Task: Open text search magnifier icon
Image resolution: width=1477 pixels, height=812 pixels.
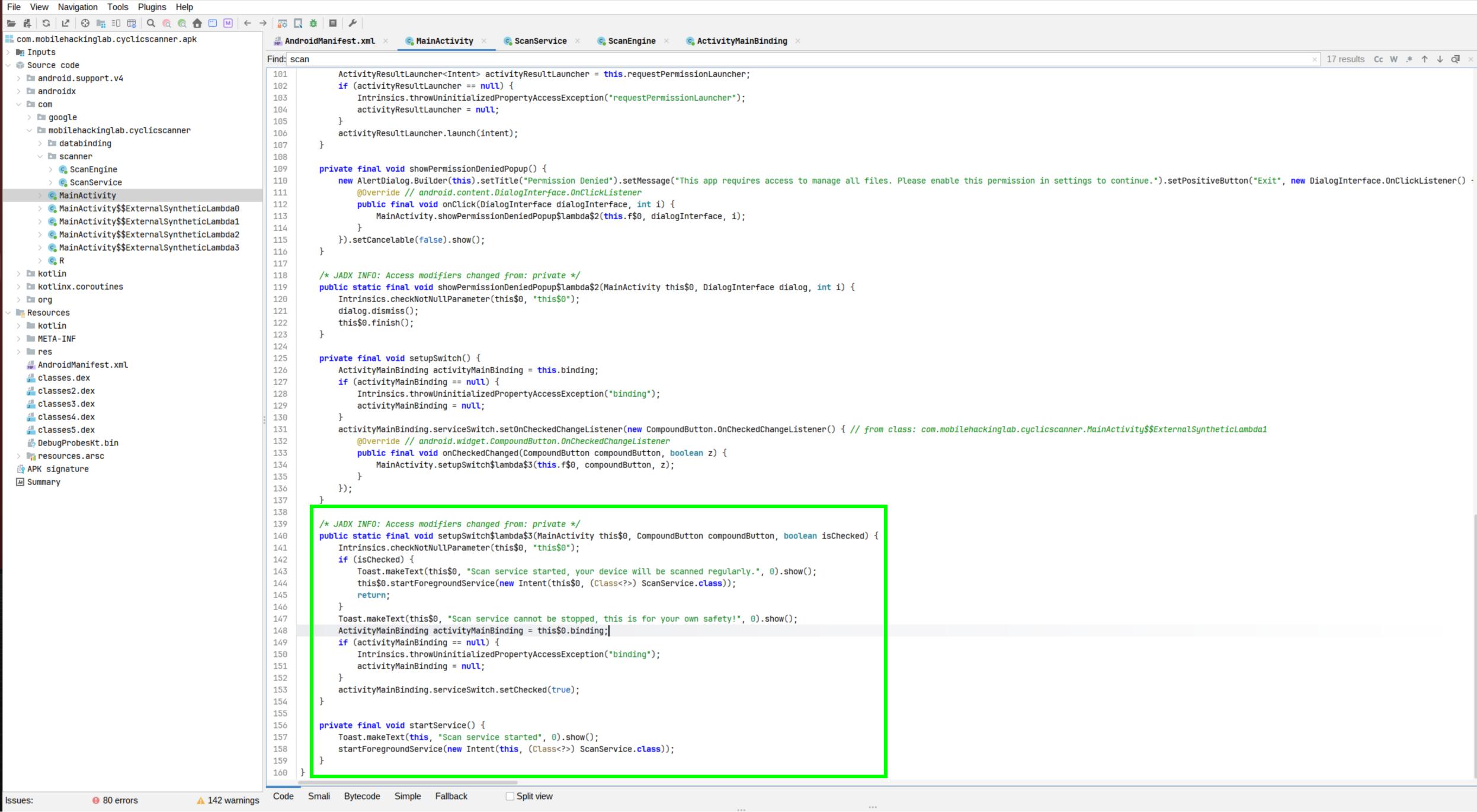Action: 151,23
